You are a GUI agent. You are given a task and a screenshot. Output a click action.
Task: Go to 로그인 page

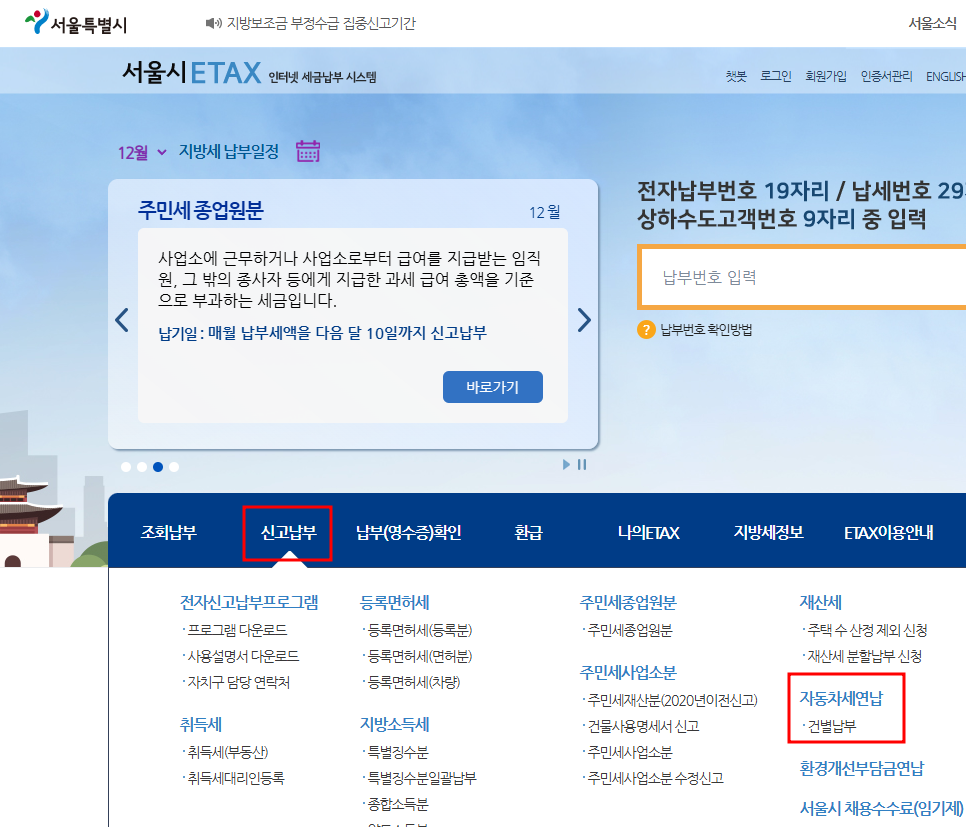click(x=776, y=76)
